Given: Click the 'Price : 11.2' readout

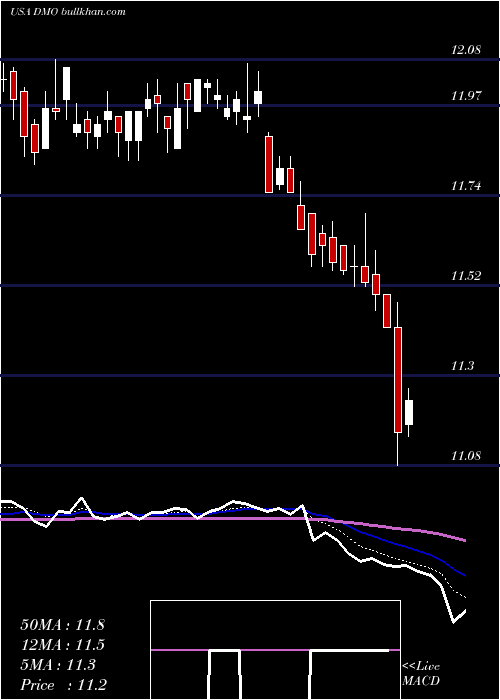Looking at the screenshot, I should click(x=63, y=685).
